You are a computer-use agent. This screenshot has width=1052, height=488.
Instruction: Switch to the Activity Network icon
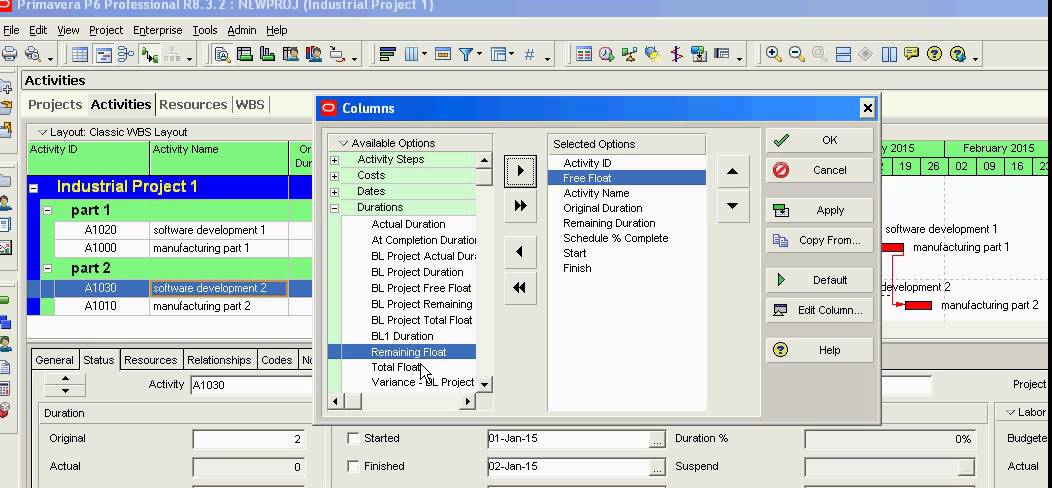tap(125, 55)
